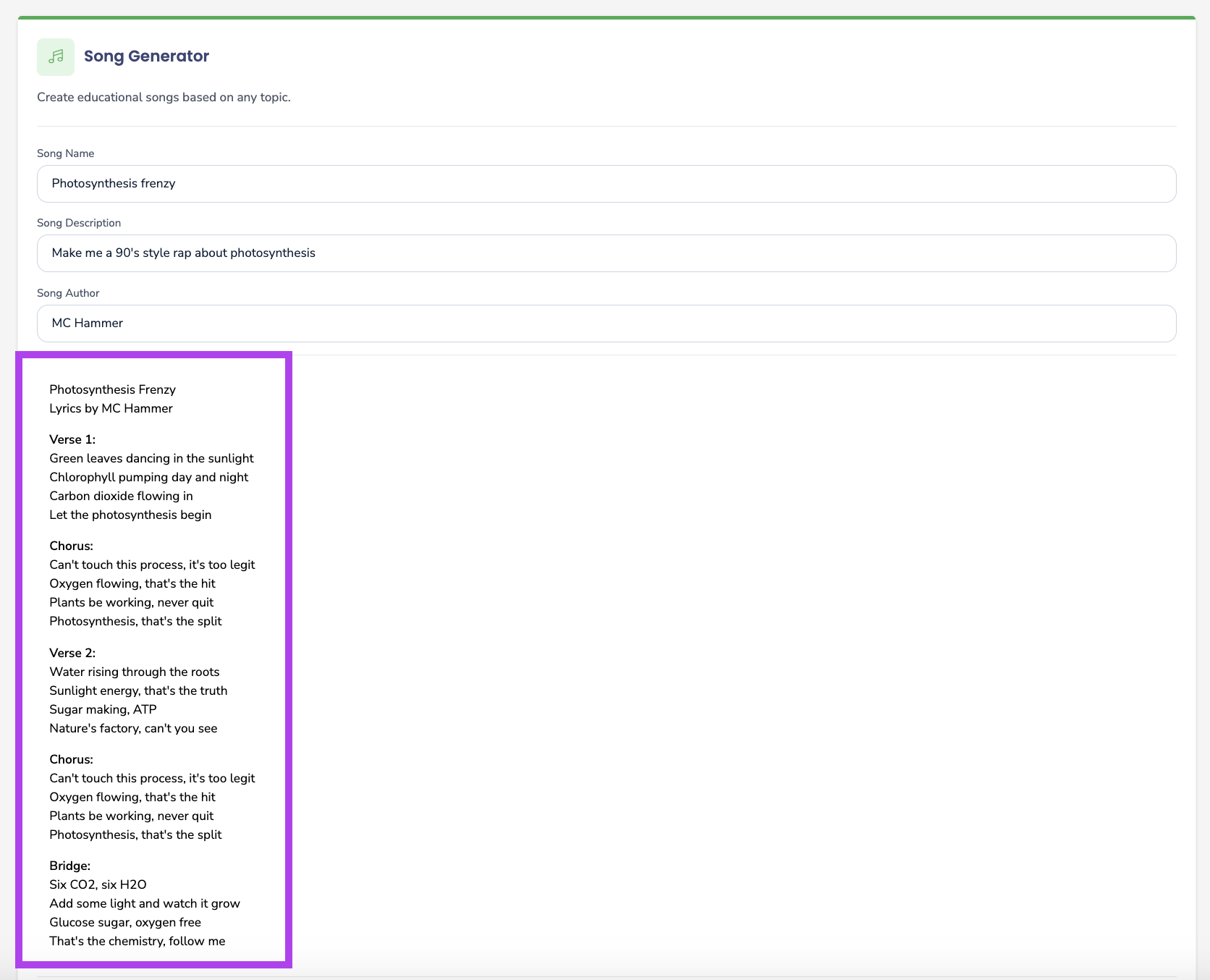Click the Song Author label
Screen dimensions: 1210x980
68,293
